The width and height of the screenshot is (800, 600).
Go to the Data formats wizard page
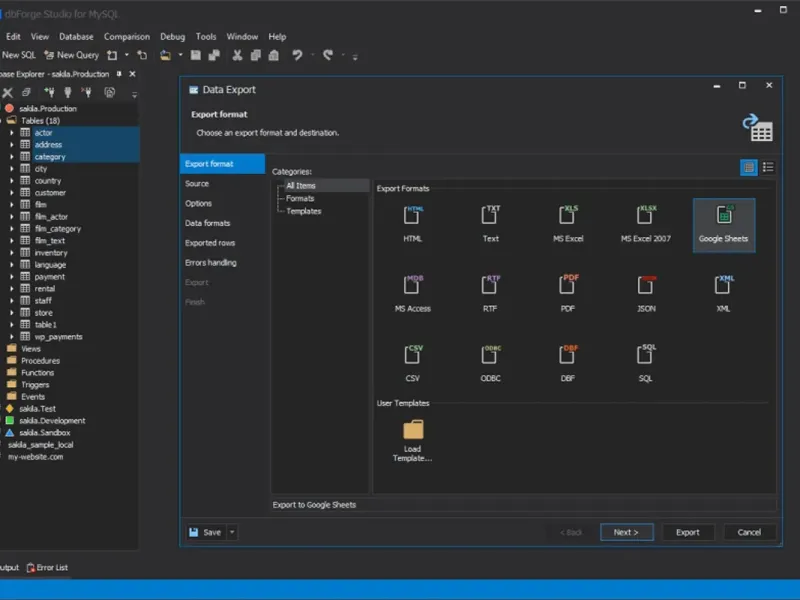(x=207, y=223)
